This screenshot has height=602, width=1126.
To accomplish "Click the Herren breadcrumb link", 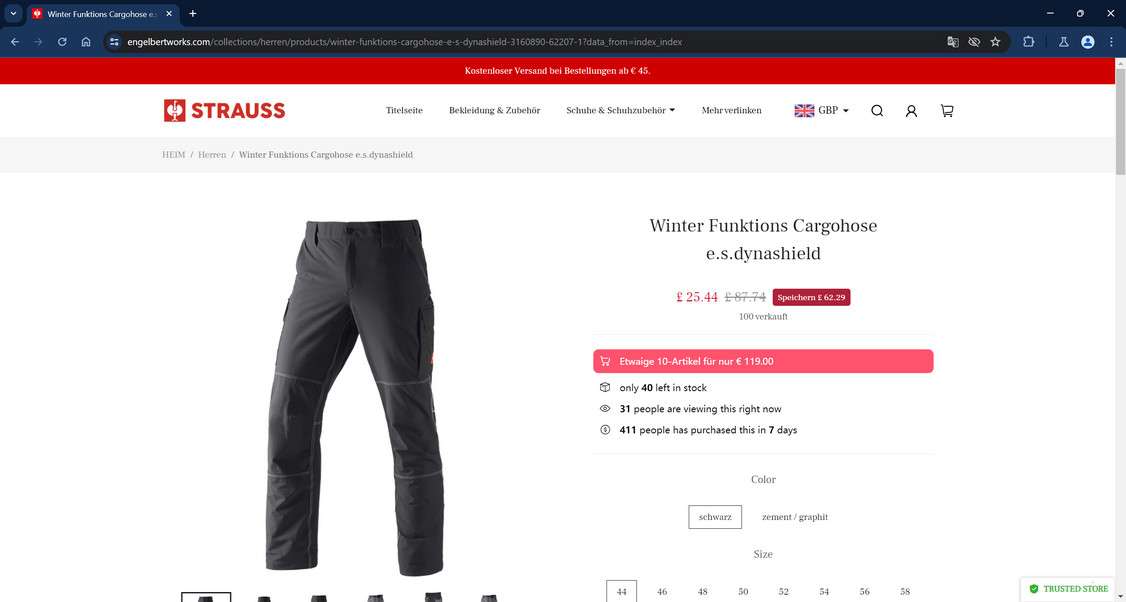I will click(x=212, y=154).
